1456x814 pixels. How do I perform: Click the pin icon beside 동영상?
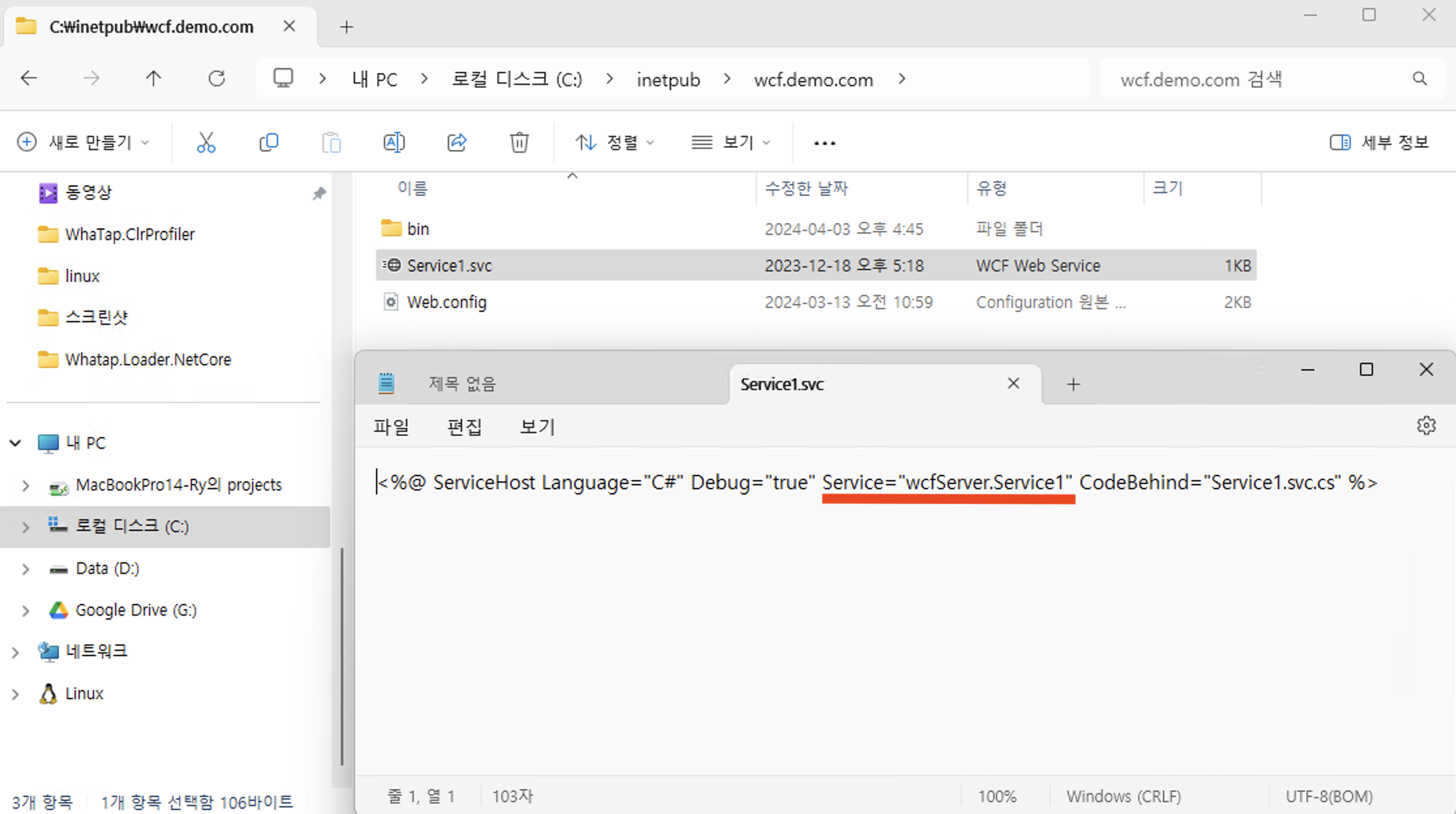click(x=319, y=193)
